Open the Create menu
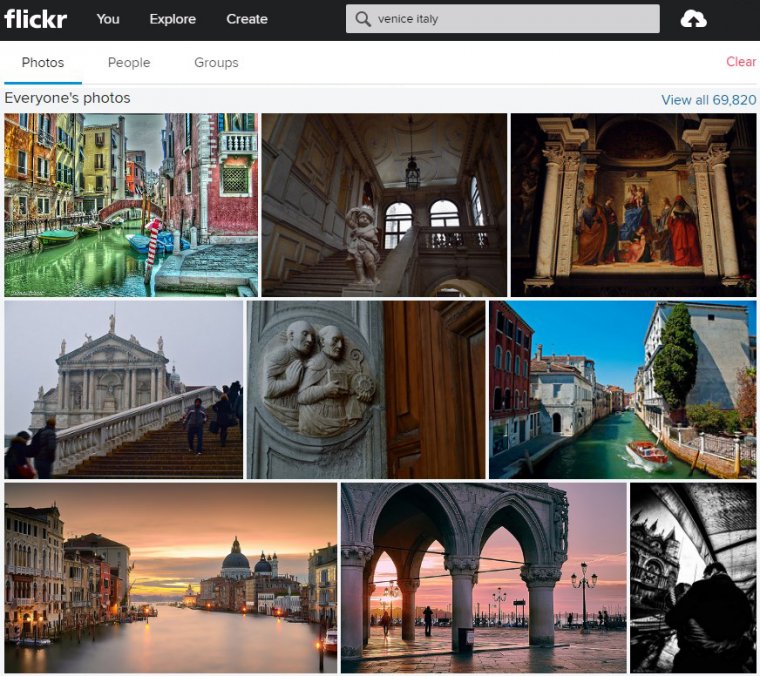760x676 pixels. point(247,19)
